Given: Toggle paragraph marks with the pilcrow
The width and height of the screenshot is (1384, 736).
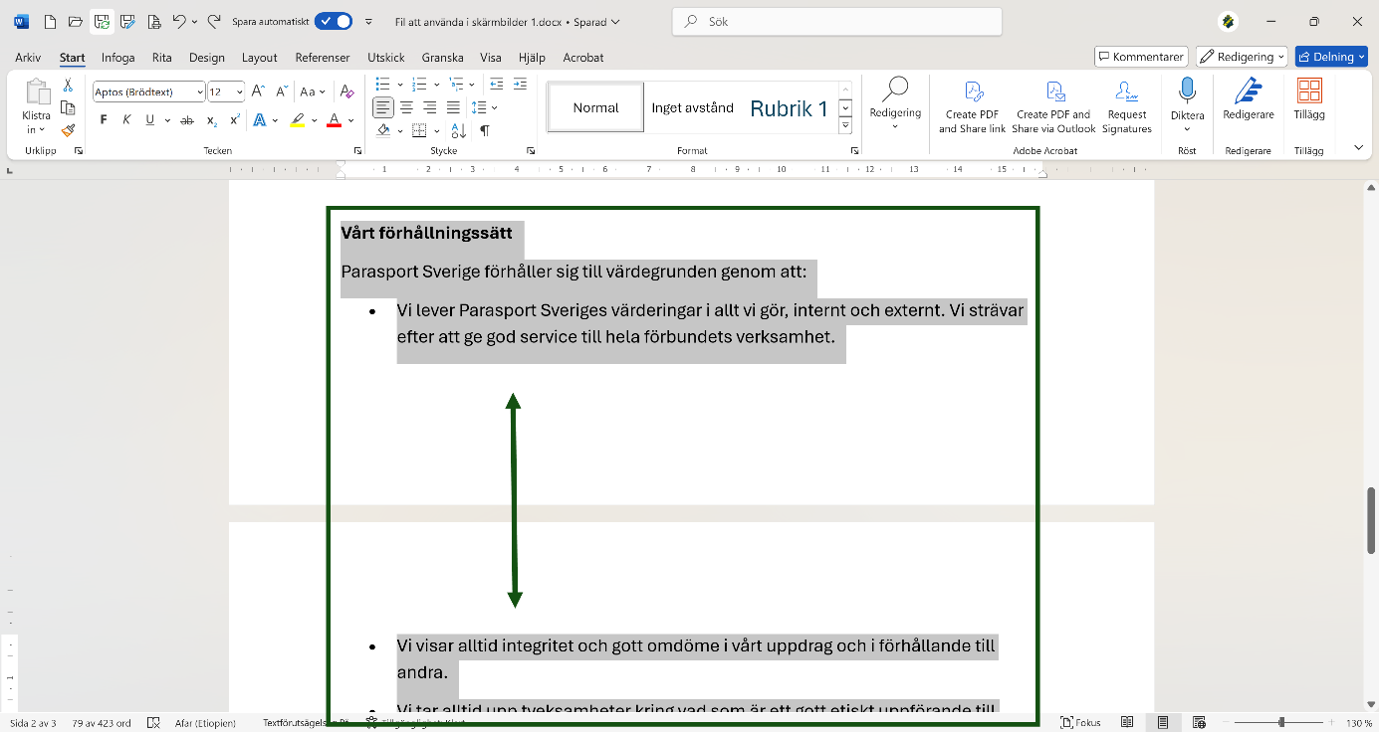Looking at the screenshot, I should (485, 130).
